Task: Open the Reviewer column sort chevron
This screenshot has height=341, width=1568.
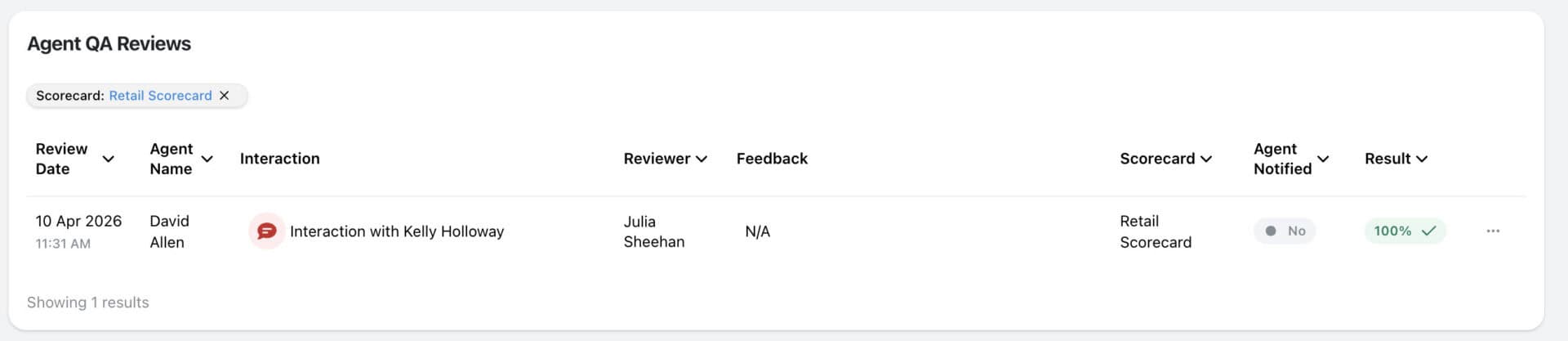Action: tap(702, 159)
